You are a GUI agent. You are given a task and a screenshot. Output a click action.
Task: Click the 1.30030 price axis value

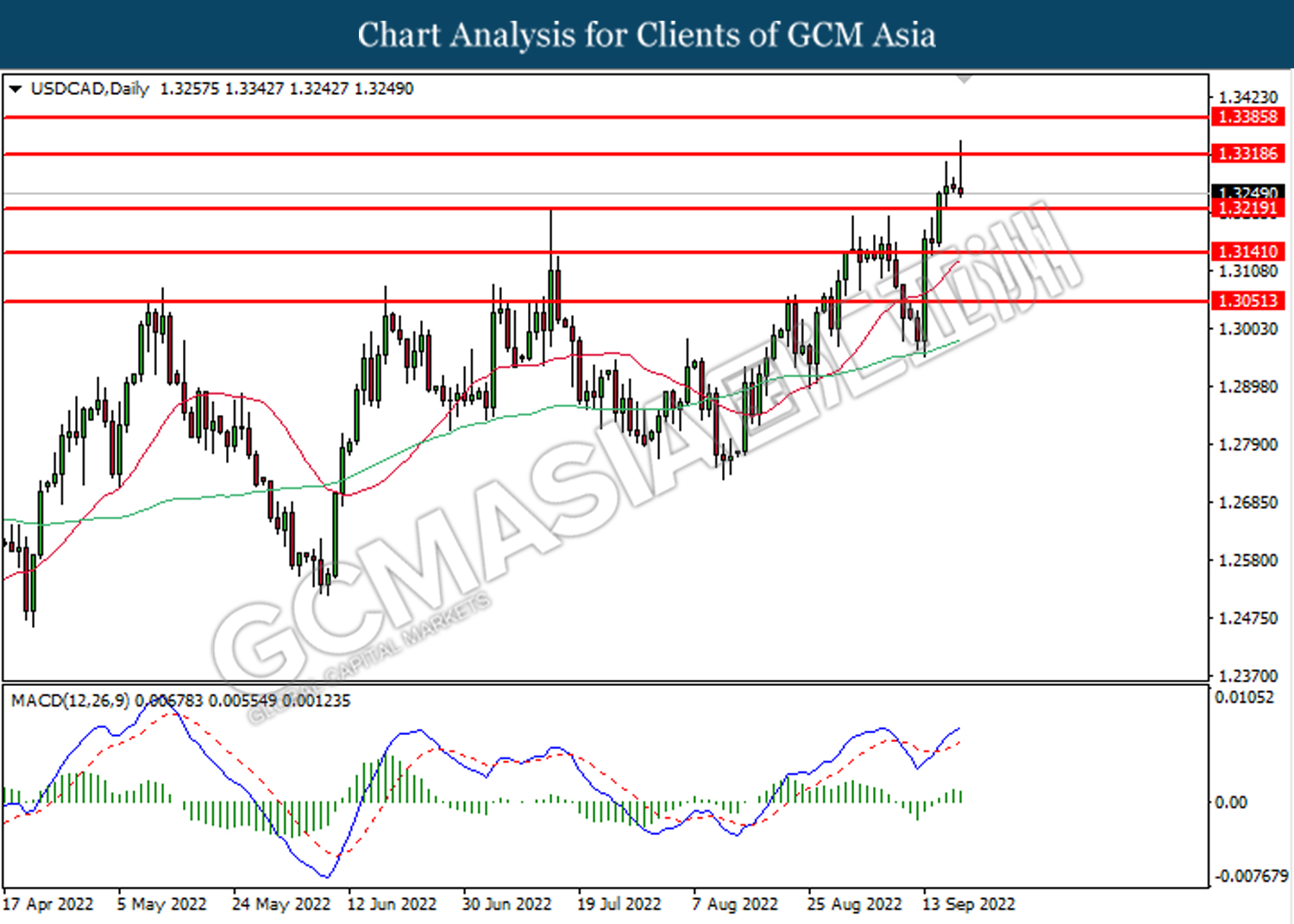pos(1247,329)
